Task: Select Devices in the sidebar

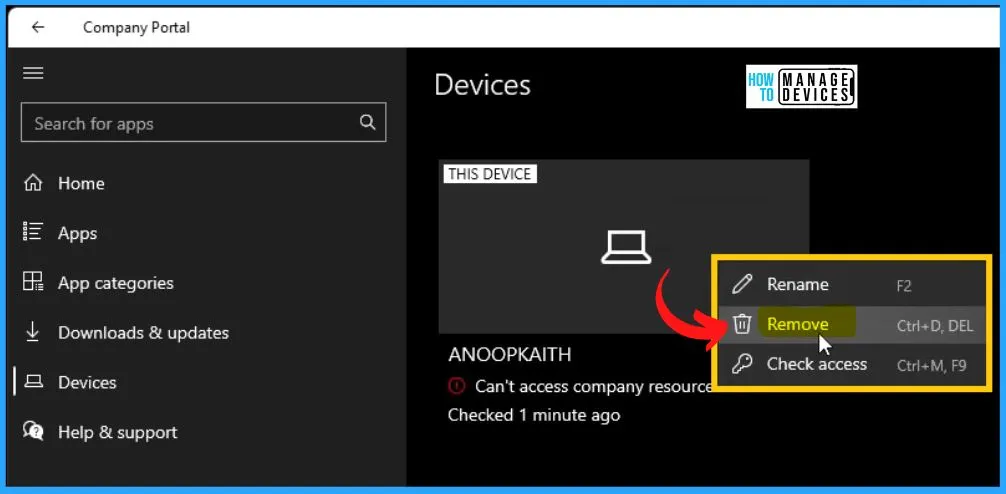Action: pyautogui.click(x=87, y=382)
